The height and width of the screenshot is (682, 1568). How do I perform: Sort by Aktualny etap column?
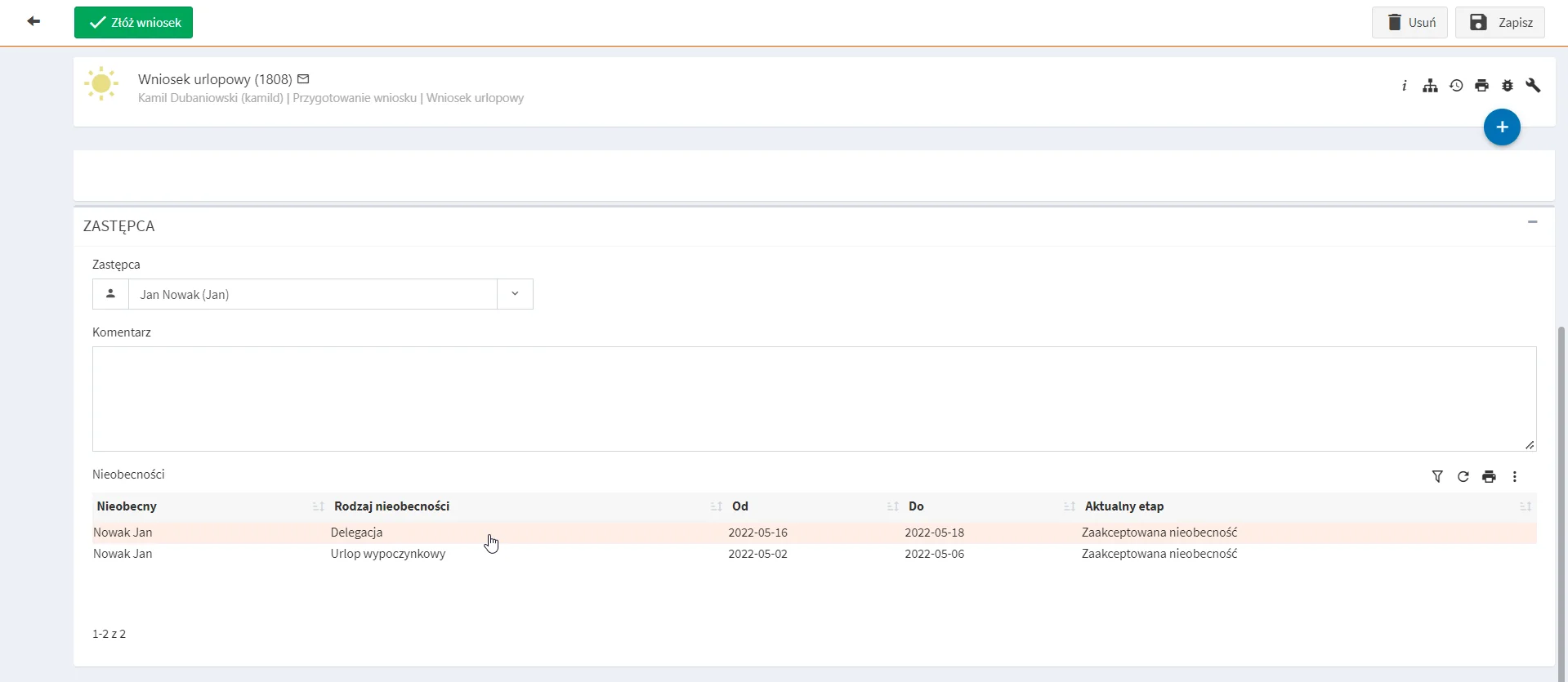1526,506
